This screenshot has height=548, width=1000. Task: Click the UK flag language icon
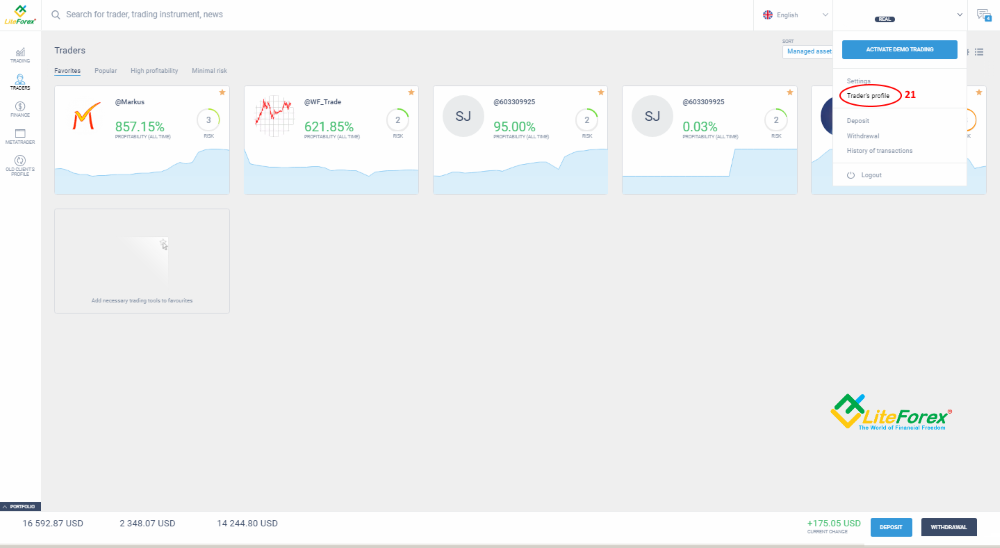(768, 15)
